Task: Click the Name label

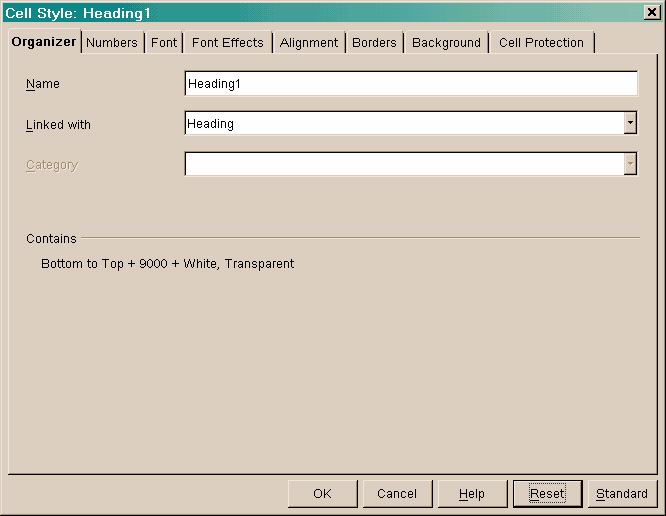Action: pyautogui.click(x=42, y=84)
